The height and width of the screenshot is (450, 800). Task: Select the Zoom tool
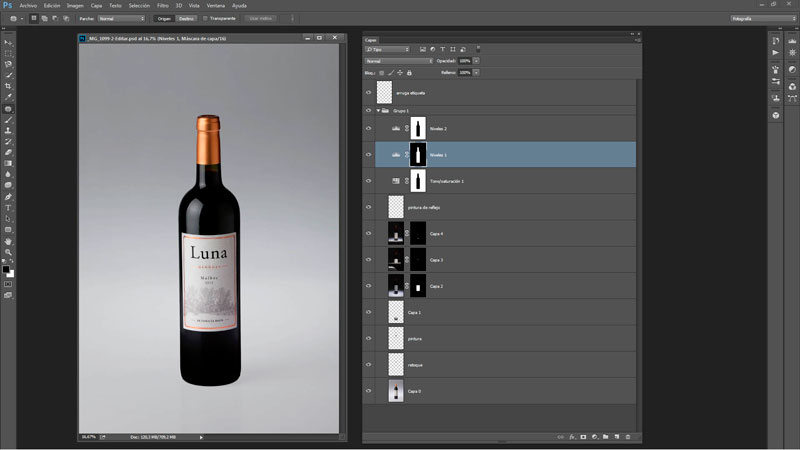click(x=8, y=252)
